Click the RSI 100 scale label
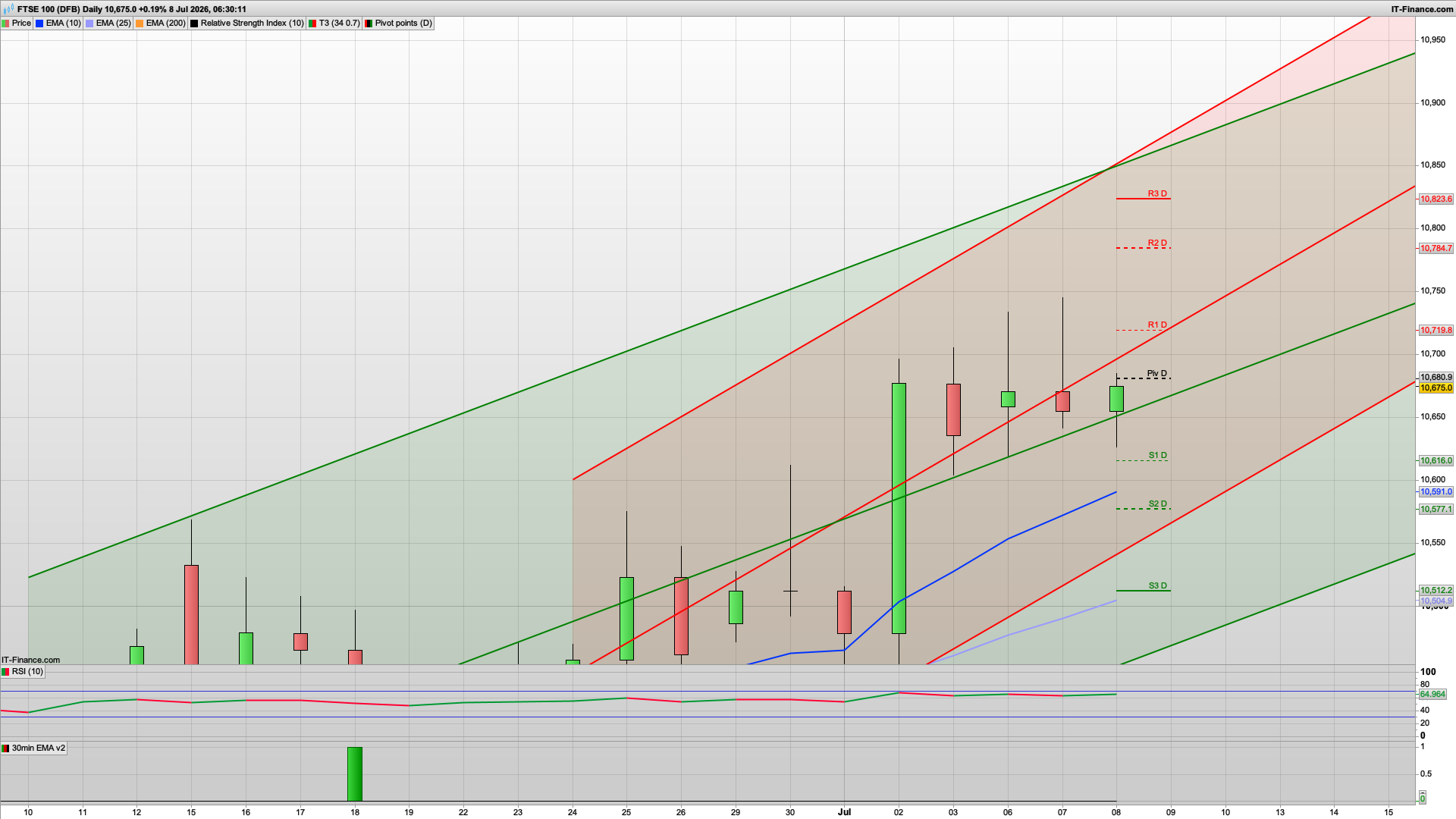 point(1428,672)
